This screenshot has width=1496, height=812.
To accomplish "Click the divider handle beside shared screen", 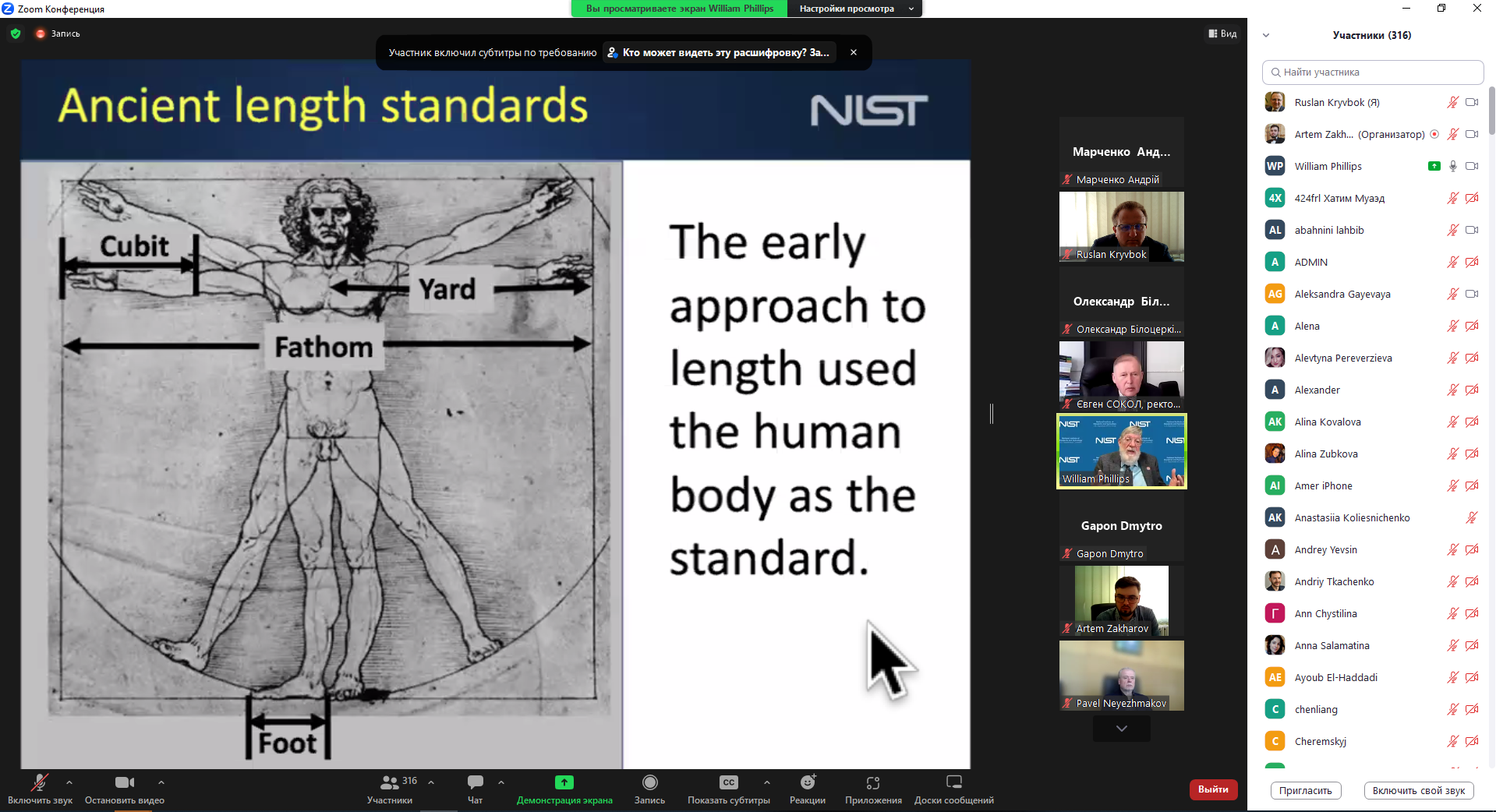I will 992,414.
